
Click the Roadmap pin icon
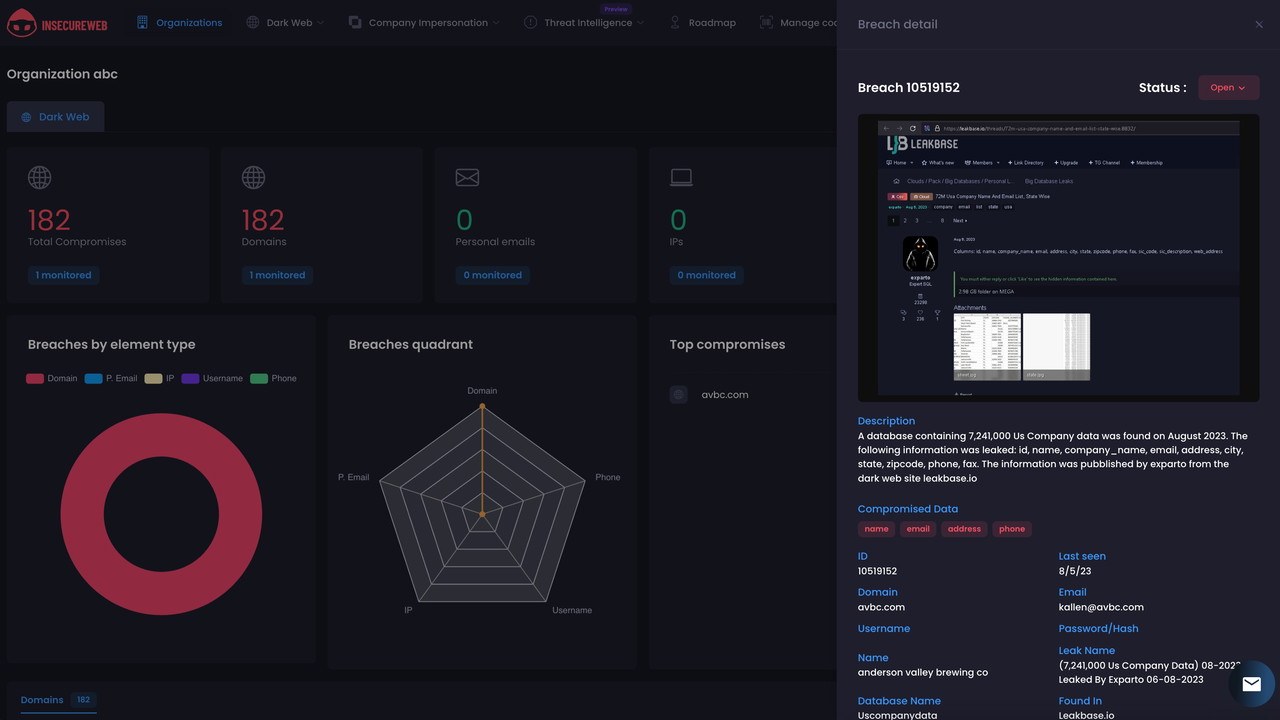coord(675,22)
